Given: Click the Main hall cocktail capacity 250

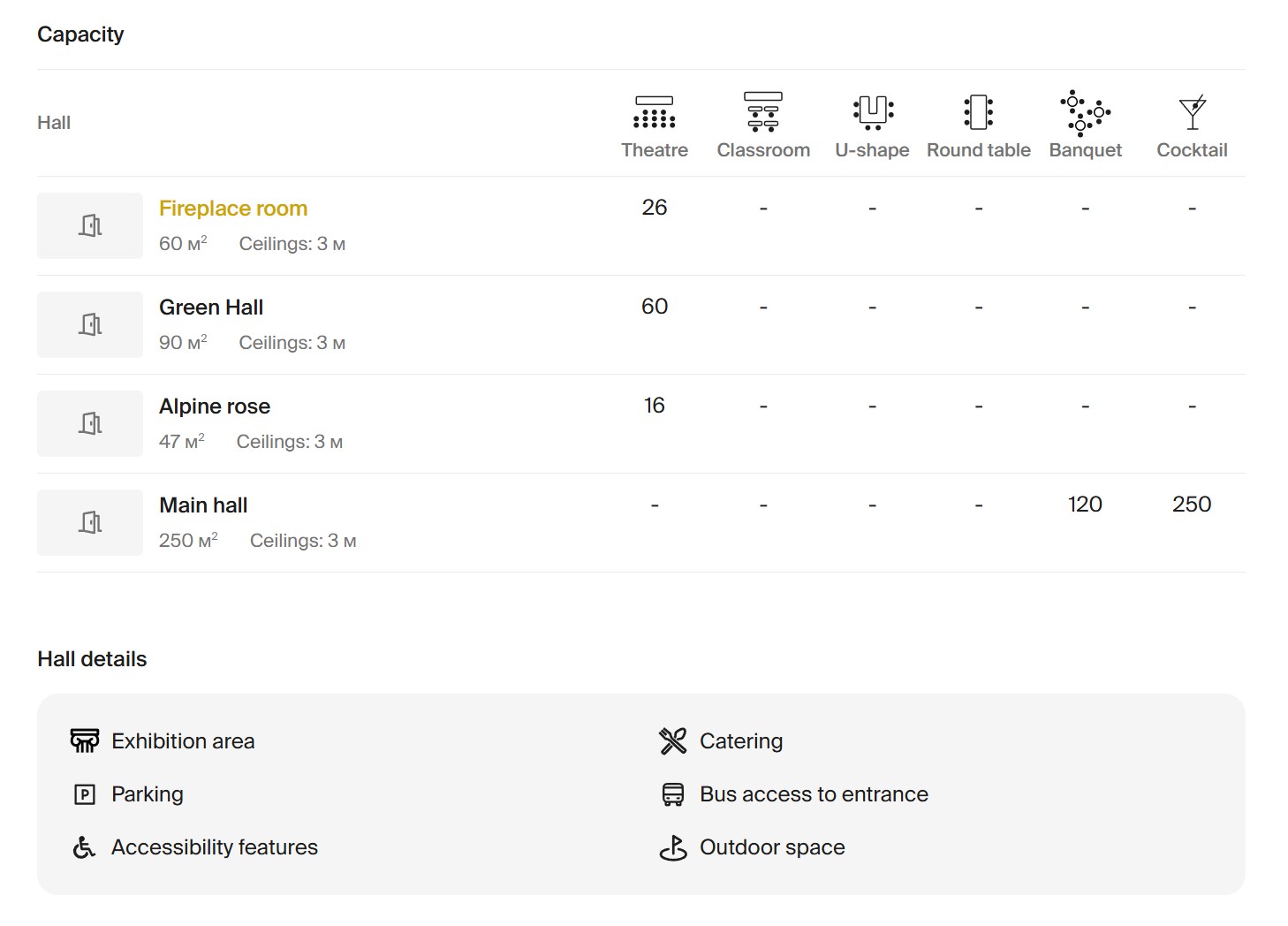Looking at the screenshot, I should click(1191, 505).
